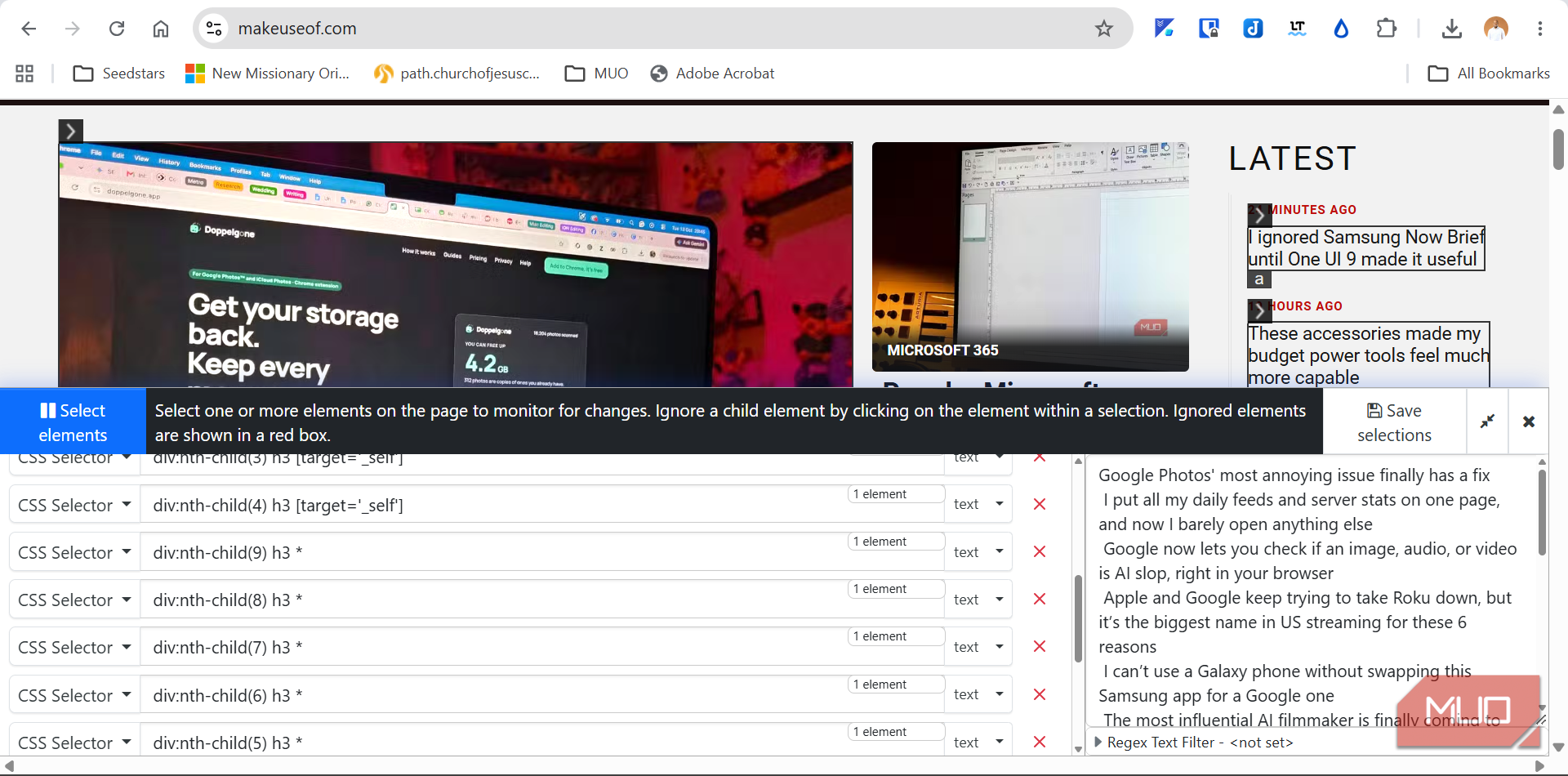Open the Chrome downloads icon
Image resolution: width=1568 pixels, height=776 pixels.
1451,29
